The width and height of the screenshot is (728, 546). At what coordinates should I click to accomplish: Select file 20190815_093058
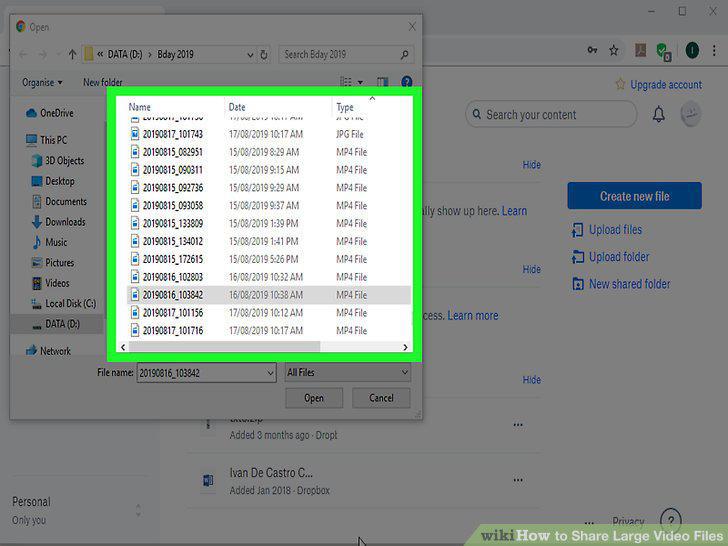[x=268, y=206]
